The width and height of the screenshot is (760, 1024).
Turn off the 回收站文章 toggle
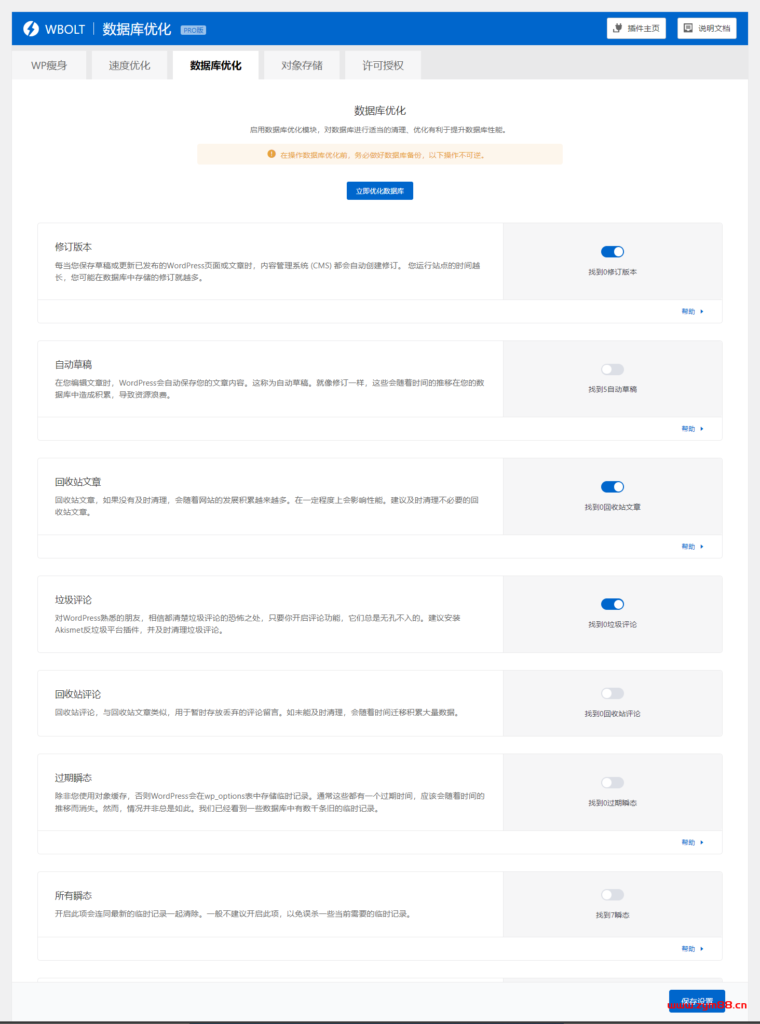click(612, 487)
